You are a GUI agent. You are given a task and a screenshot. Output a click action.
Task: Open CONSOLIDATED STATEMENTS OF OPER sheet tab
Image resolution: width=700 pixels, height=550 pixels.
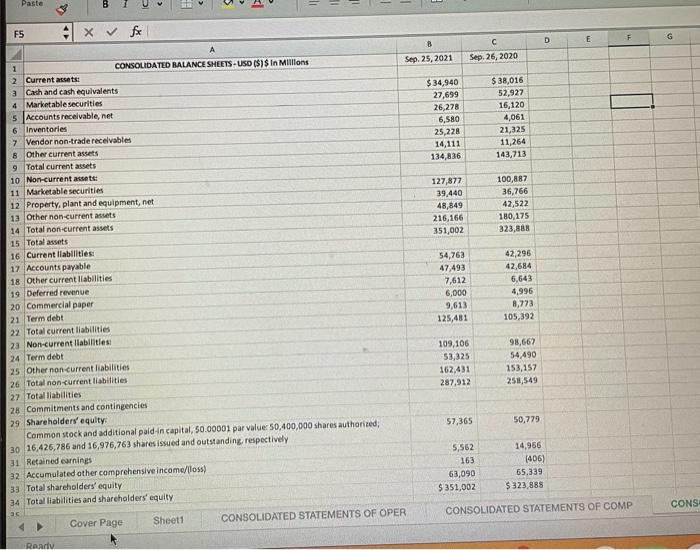click(x=313, y=515)
